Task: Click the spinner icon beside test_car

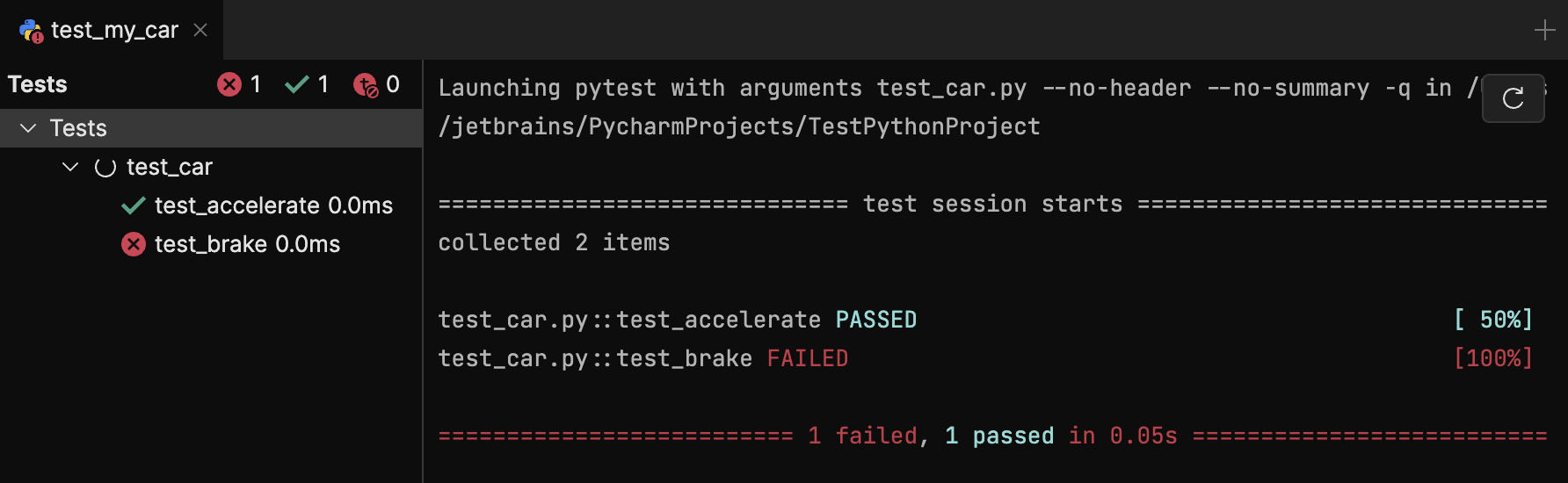Action: point(105,167)
